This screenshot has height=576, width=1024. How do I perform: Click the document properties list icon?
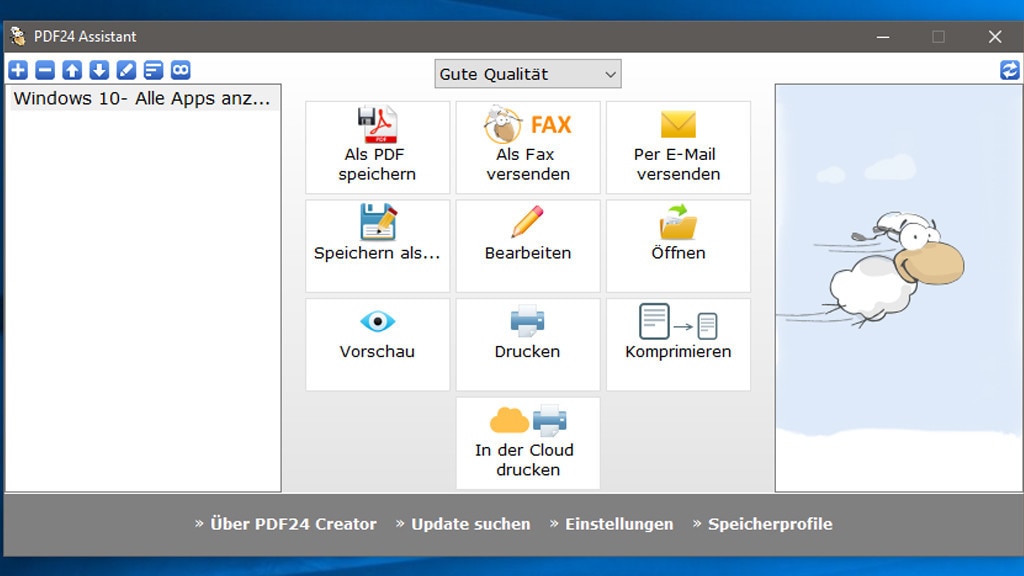pos(152,70)
